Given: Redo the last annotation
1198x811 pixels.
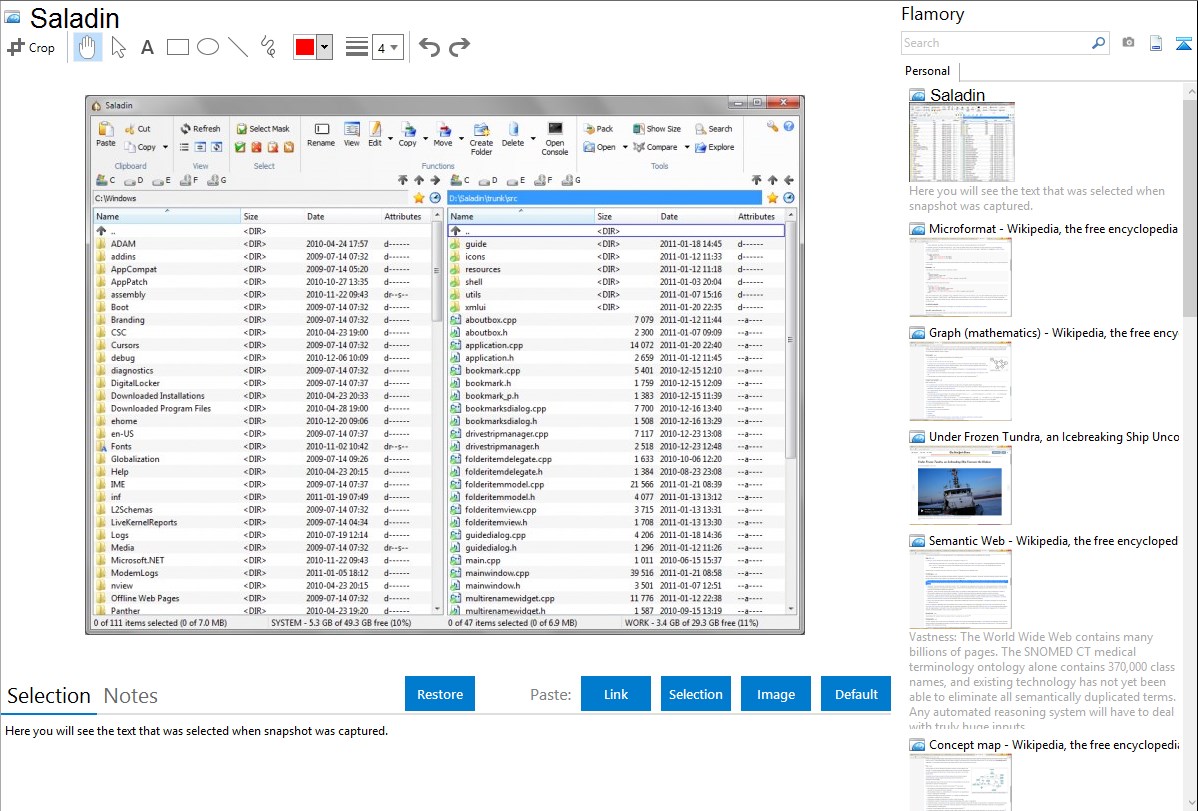Looking at the screenshot, I should click(x=459, y=47).
